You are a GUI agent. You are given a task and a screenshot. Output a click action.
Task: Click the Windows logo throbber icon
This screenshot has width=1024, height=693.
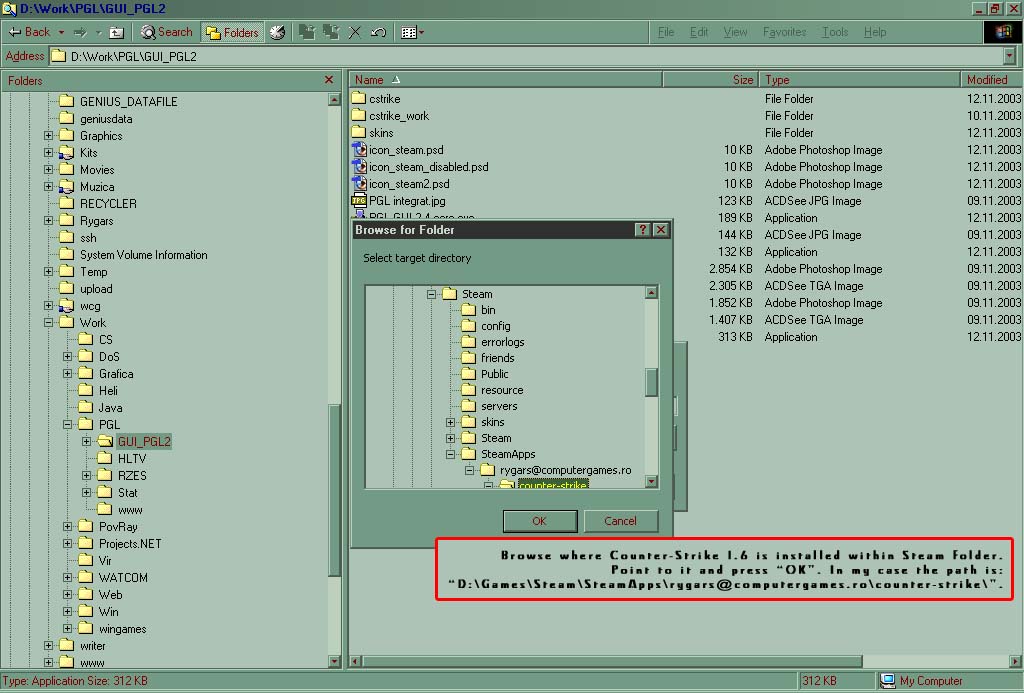(1002, 32)
